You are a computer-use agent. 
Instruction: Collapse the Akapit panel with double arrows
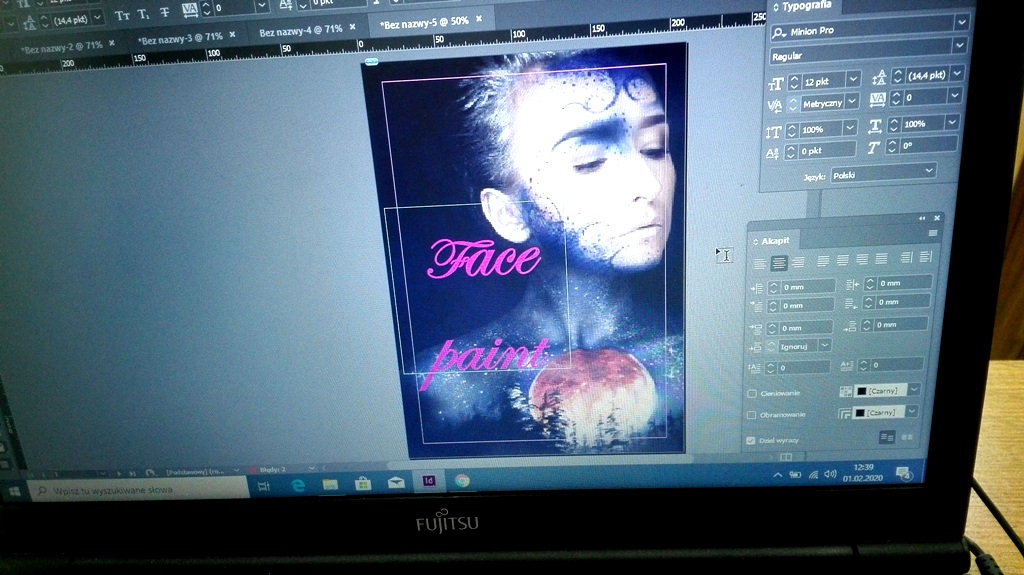coord(921,218)
